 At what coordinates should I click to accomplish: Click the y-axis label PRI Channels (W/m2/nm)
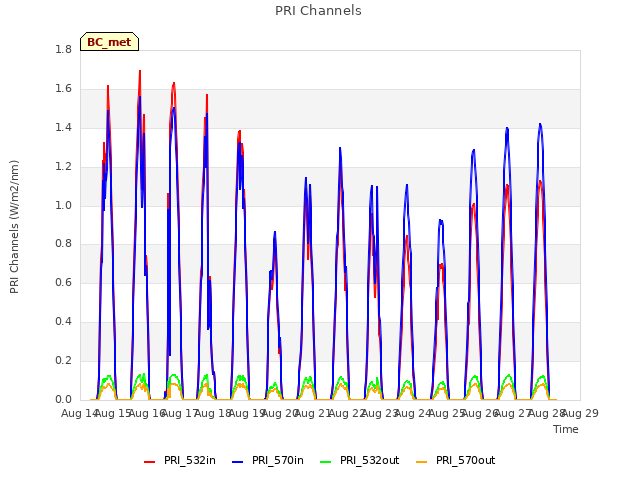click(x=14, y=227)
